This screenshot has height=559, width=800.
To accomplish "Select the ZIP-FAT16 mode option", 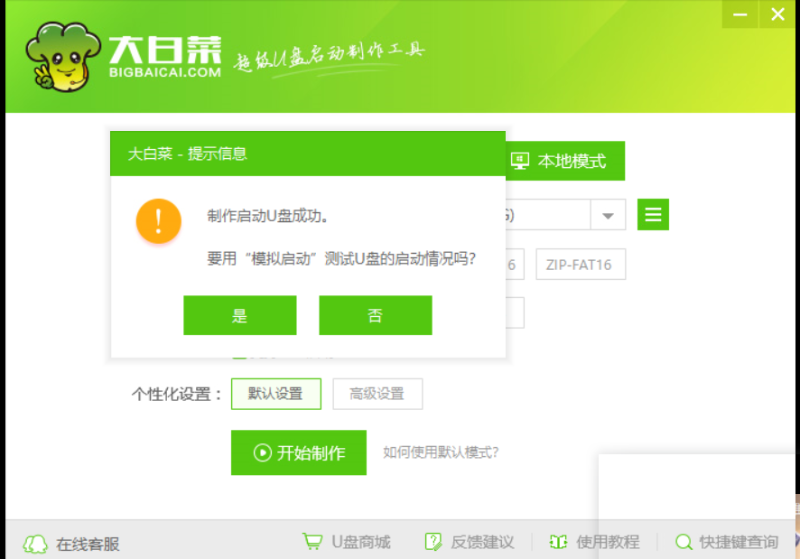I will pos(581,264).
